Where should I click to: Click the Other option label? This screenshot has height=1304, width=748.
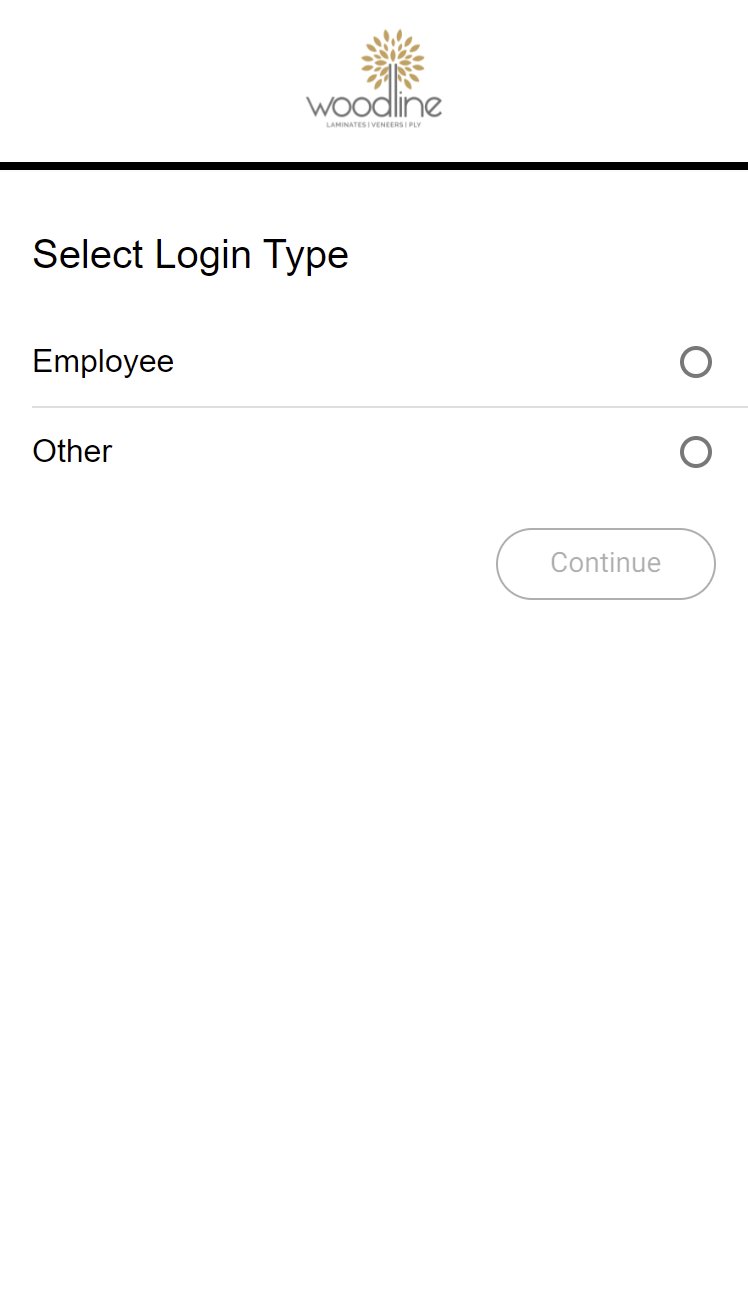[72, 451]
